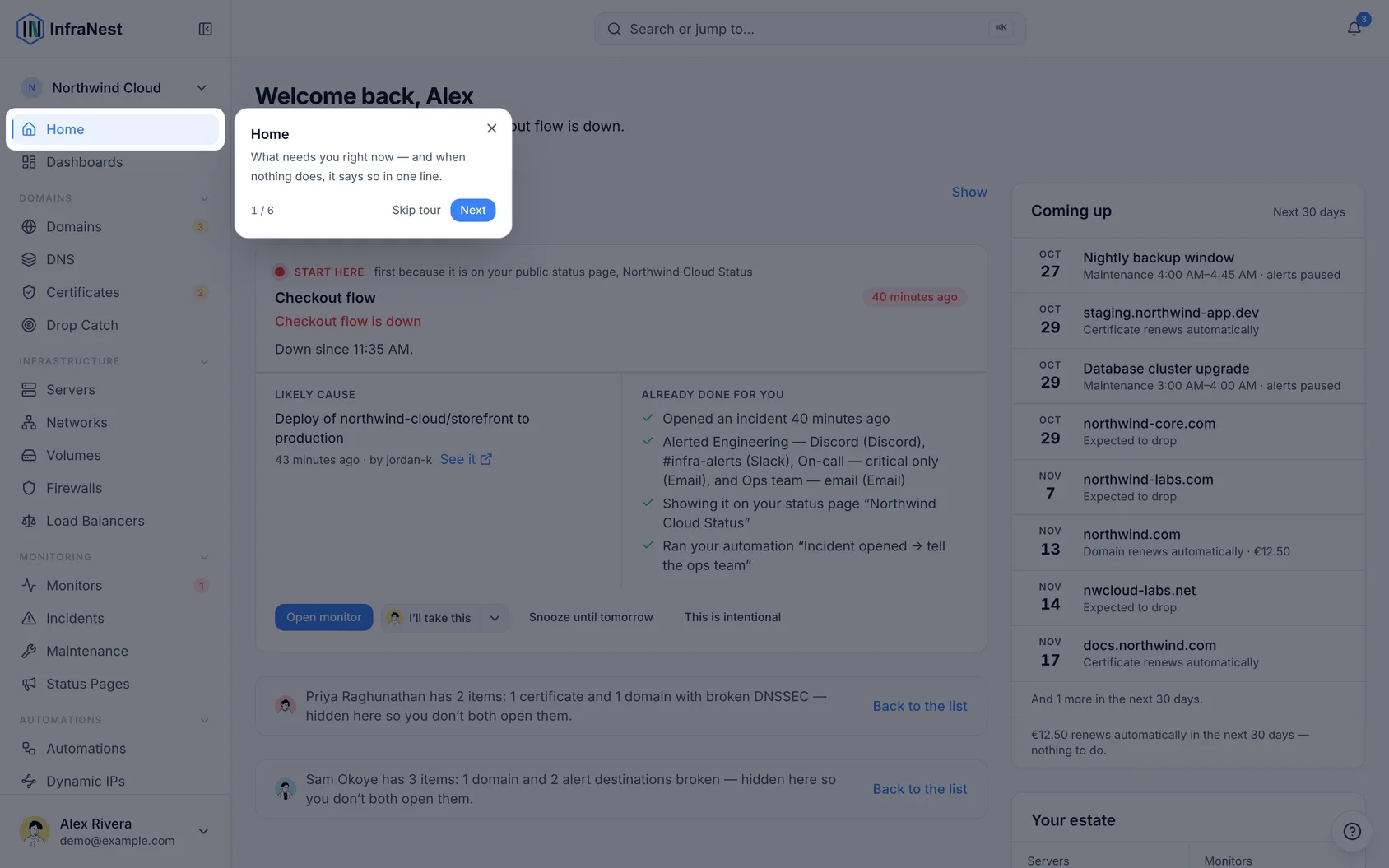Click the Certificates shield icon
The height and width of the screenshot is (868, 1389).
(29, 292)
